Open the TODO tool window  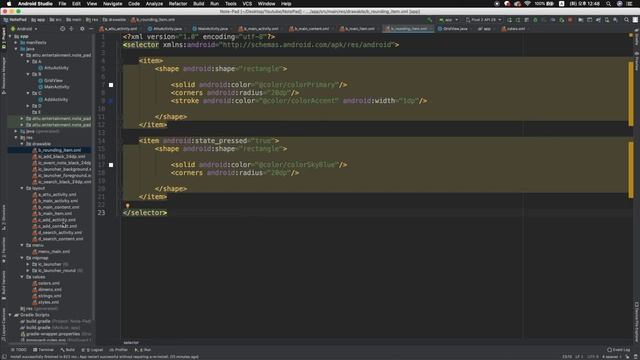(x=19, y=350)
